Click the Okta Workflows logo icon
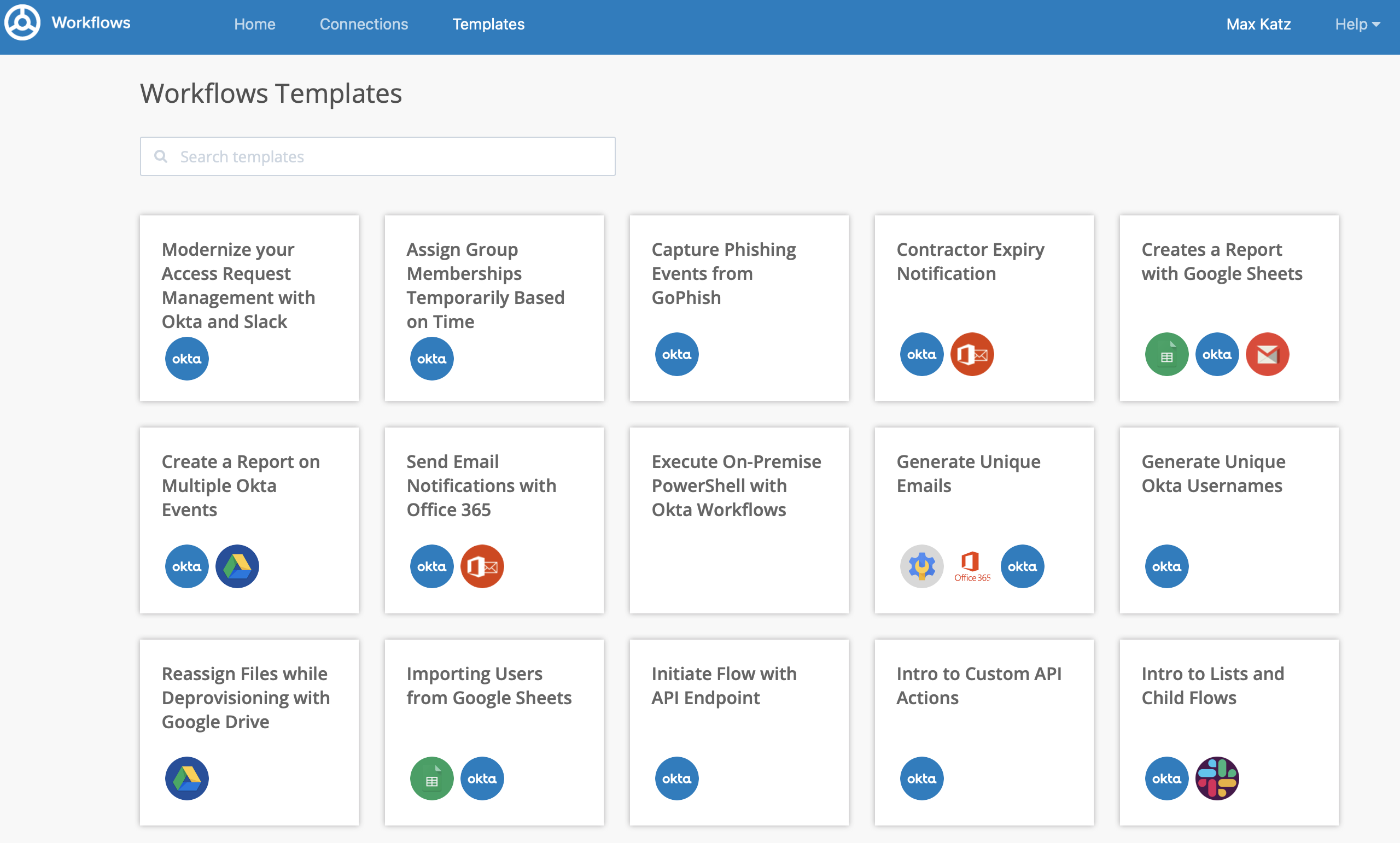This screenshot has height=843, width=1400. point(23,23)
